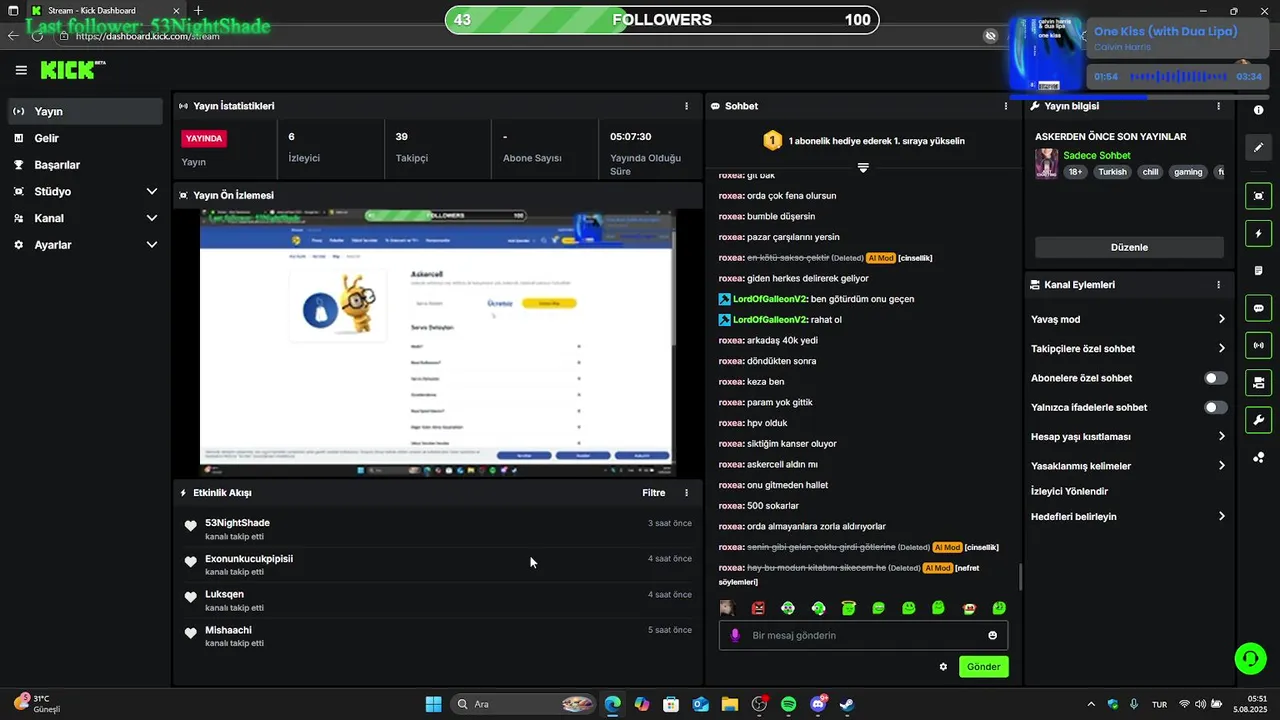Screen dimensions: 1280x720
Task: Expand the Ayarlar menu chevron
Action: 152,245
